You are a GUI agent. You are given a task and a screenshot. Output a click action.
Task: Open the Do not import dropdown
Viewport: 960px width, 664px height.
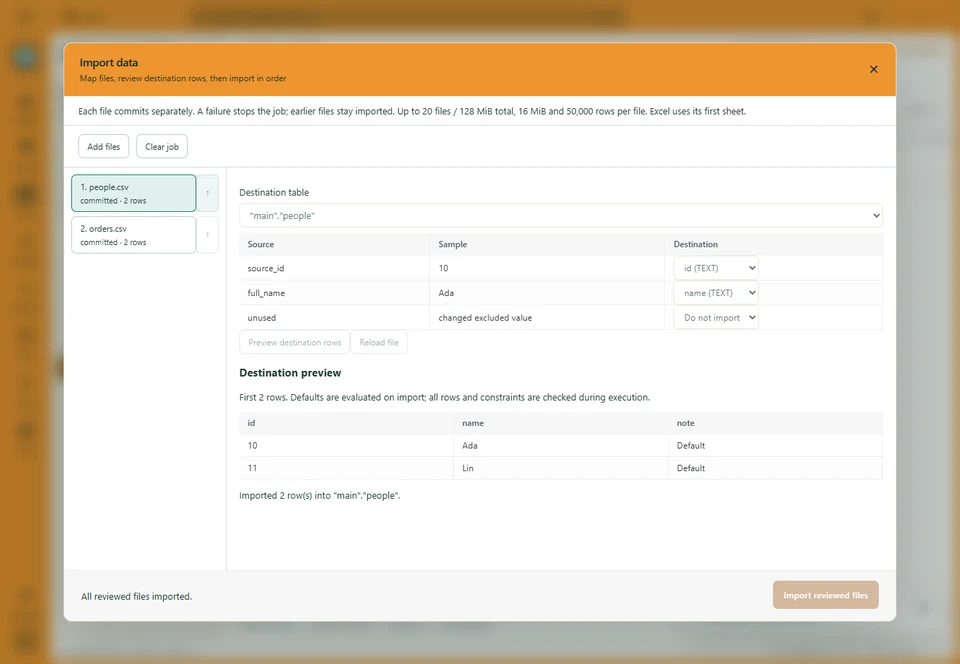716,318
